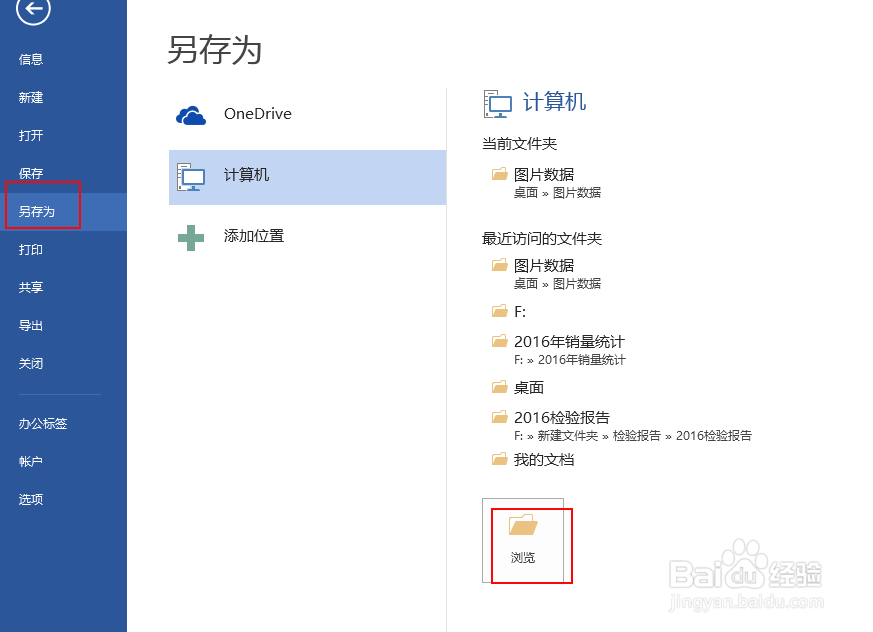Screen dimensions: 873x632
Task: Open the 信息 menu item
Action: tap(31, 59)
